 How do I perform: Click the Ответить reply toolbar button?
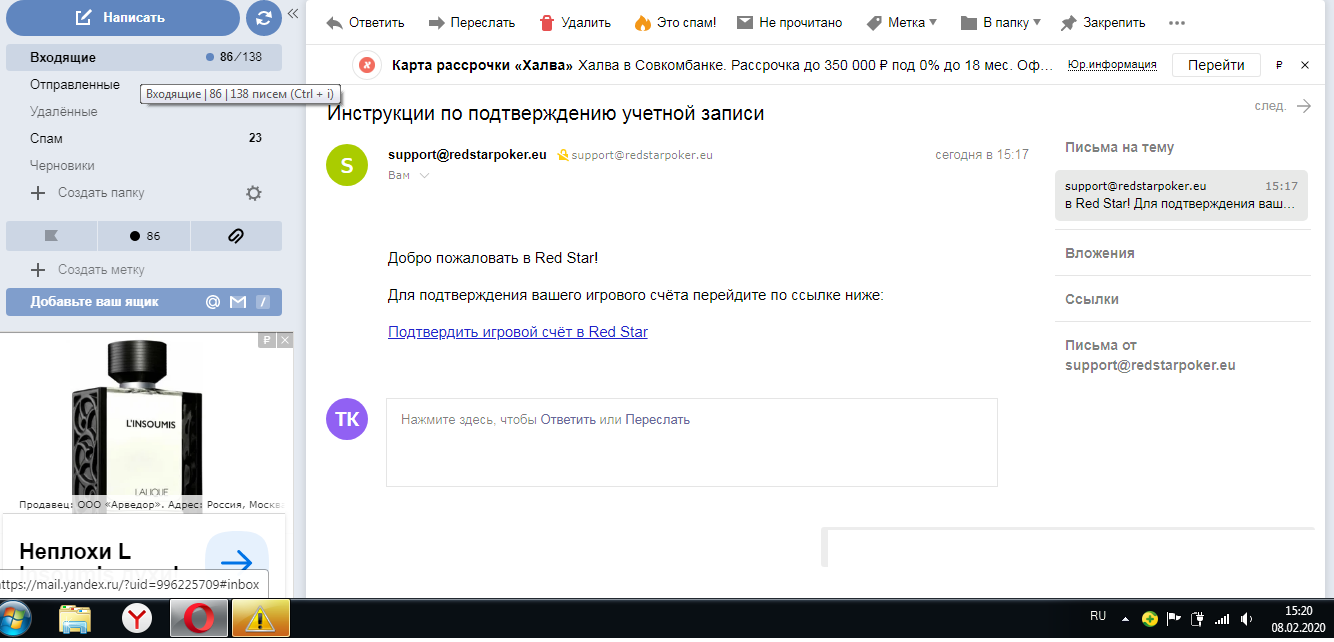click(365, 22)
